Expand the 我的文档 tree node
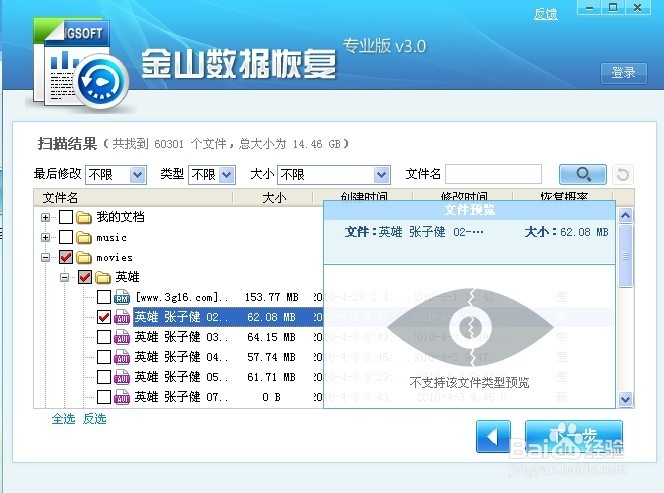 coord(45,217)
